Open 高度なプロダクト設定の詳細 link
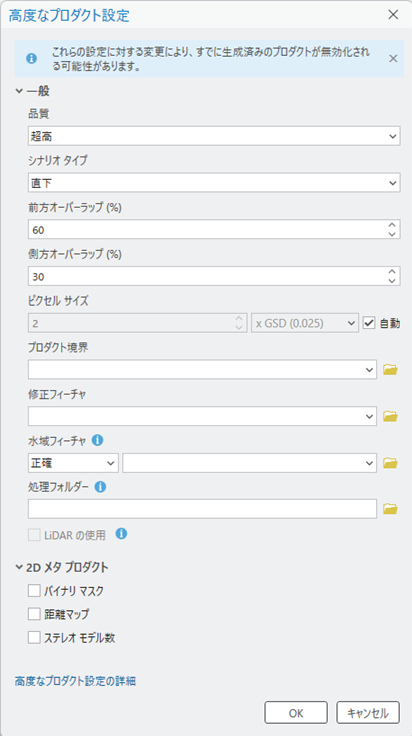This screenshot has width=412, height=736. pos(76,681)
